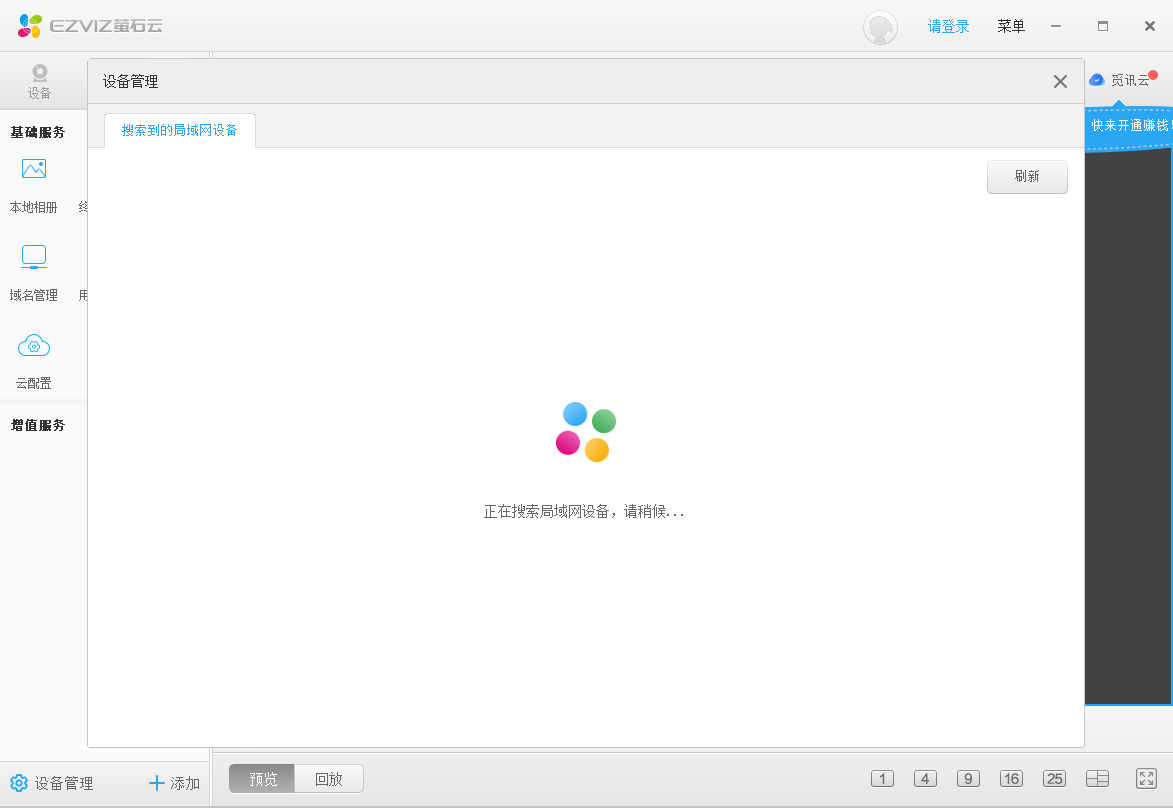The image size is (1173, 808).
Task: Open the custom screen split layout icon
Action: pos(1097,778)
